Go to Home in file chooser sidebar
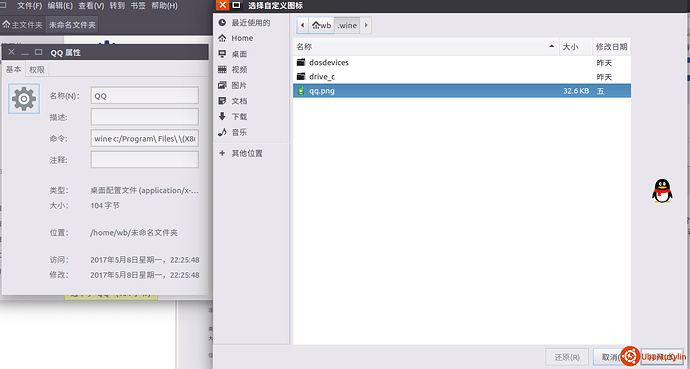 click(x=236, y=38)
